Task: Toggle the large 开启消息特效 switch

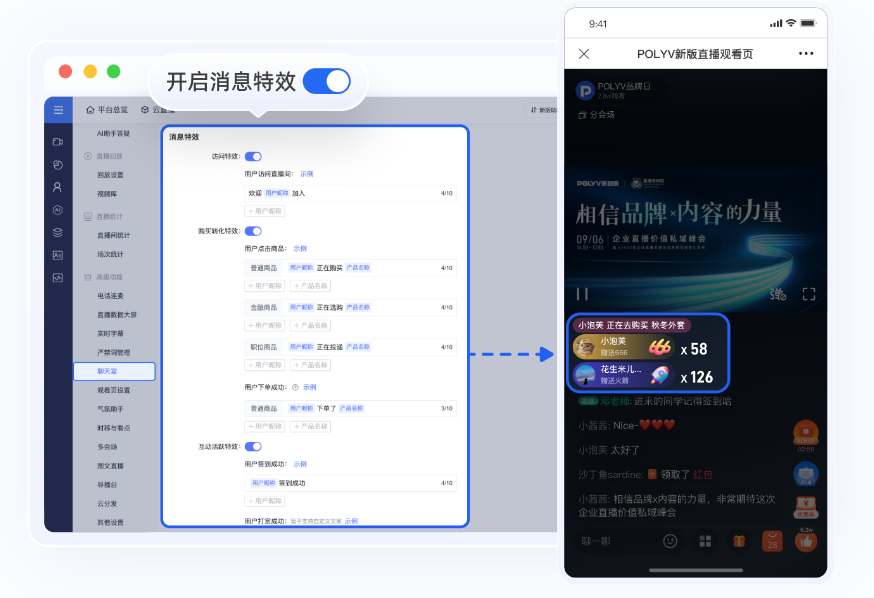Action: point(326,81)
